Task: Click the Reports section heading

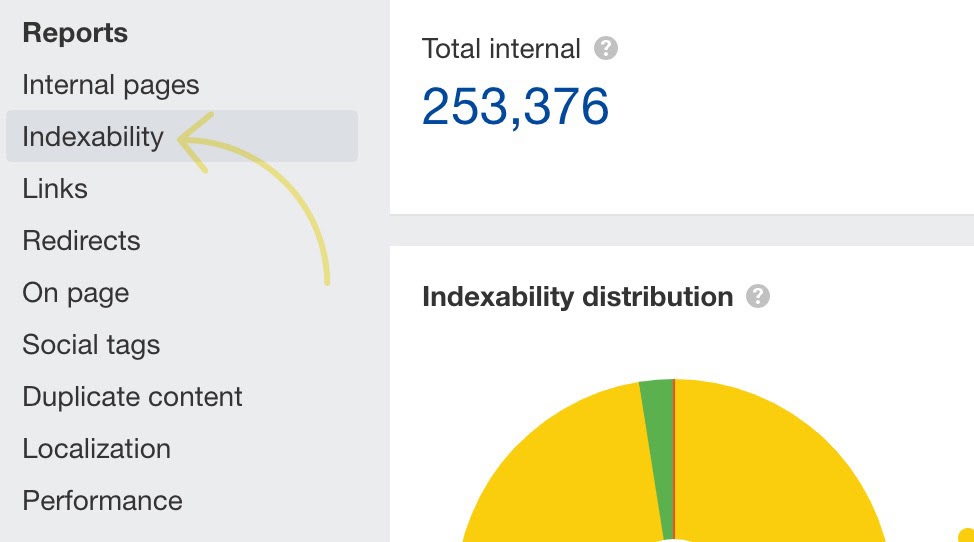Action: click(x=75, y=33)
